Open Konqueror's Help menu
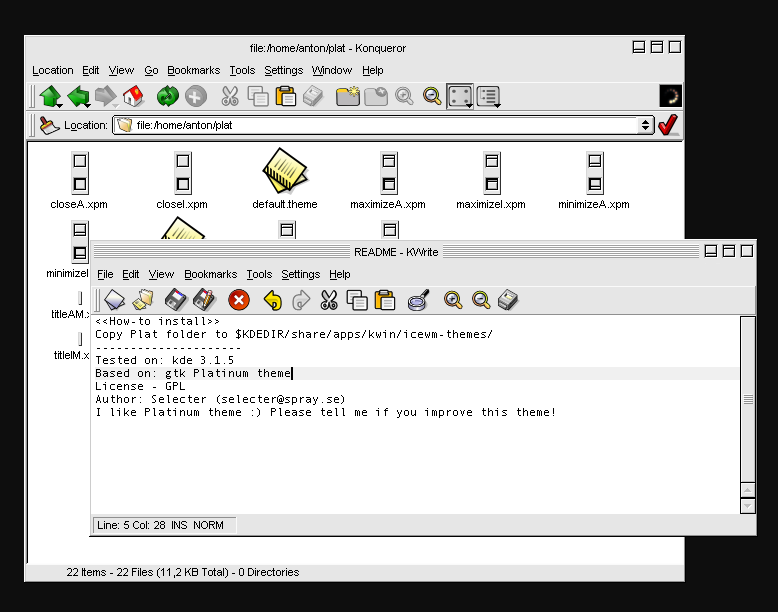This screenshot has width=778, height=612. [x=373, y=70]
